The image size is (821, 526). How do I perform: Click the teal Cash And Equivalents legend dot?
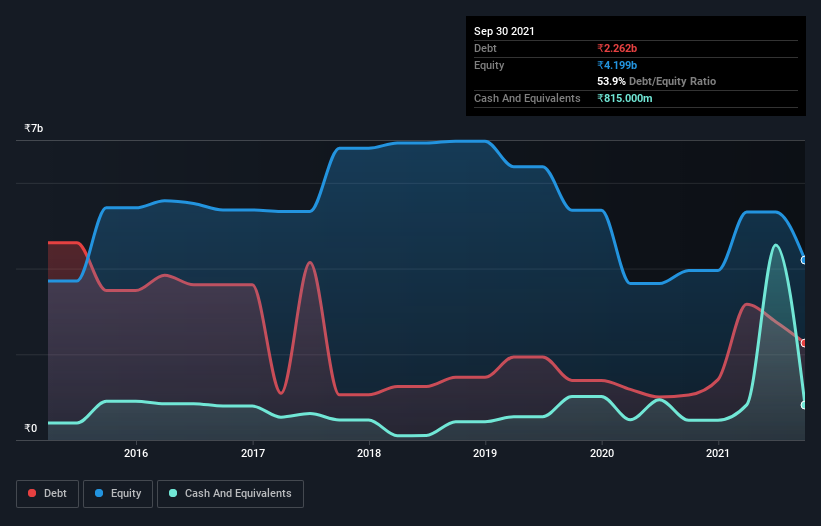click(173, 493)
